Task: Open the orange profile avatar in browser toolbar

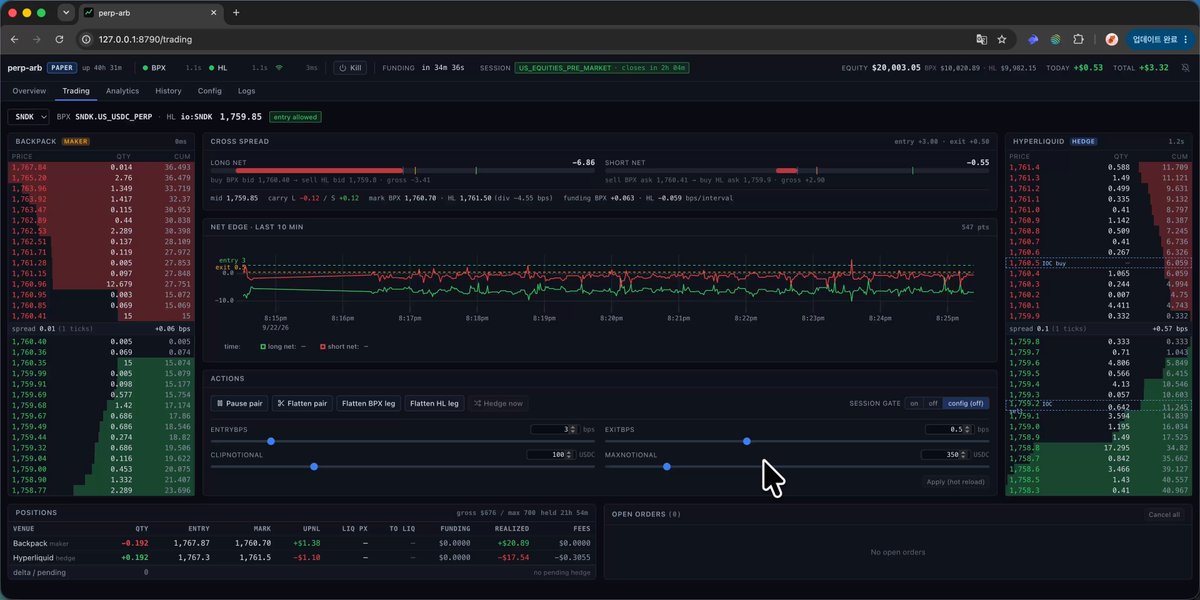Action: [x=1111, y=39]
